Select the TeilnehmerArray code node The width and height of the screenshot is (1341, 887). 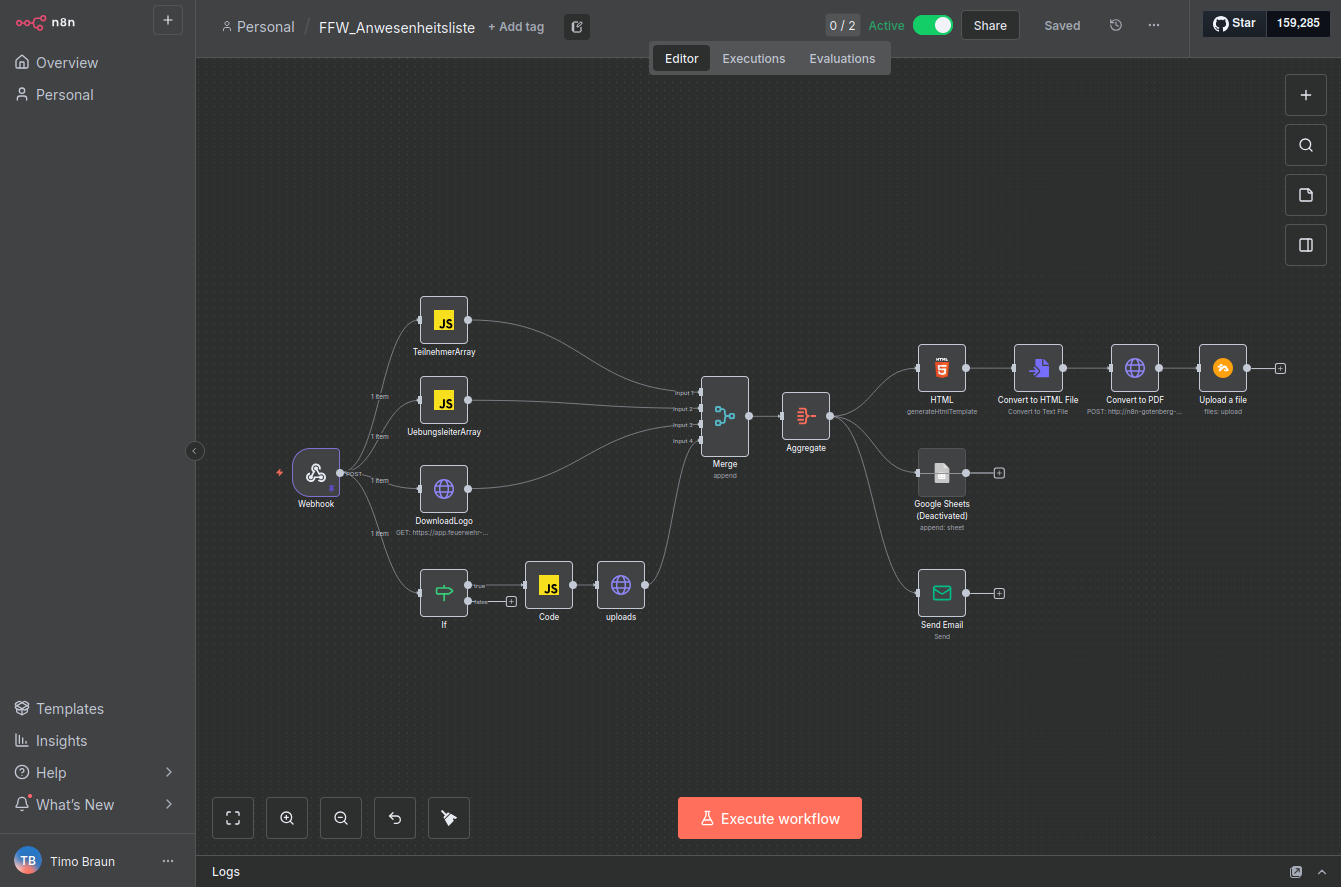444,320
